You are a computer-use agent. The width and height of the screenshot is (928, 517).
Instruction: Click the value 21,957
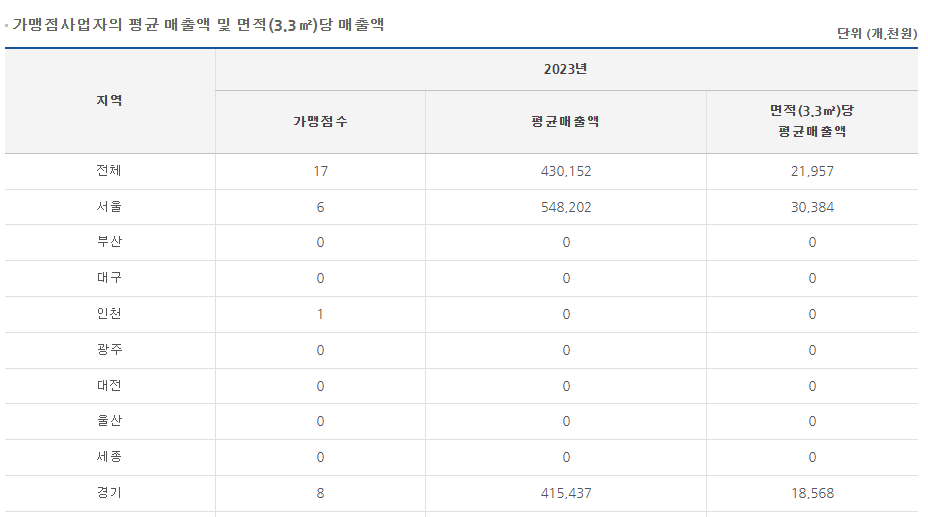point(812,172)
